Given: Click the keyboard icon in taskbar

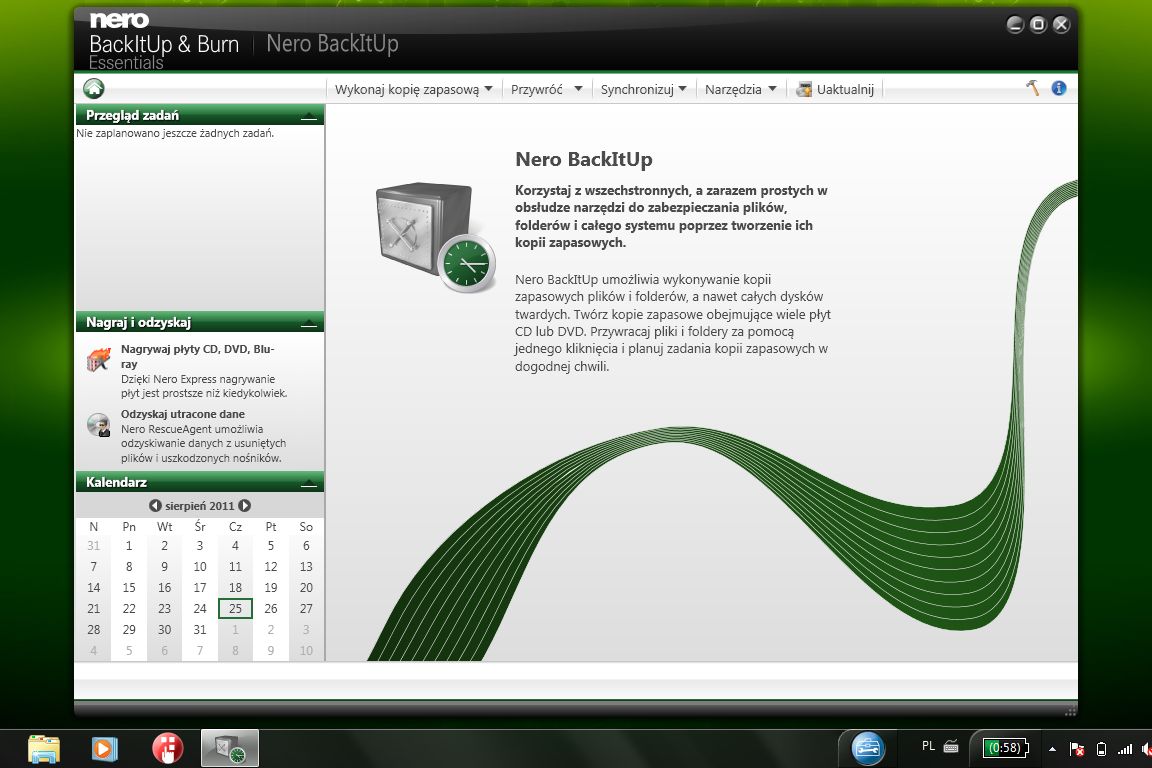Looking at the screenshot, I should pos(951,747).
